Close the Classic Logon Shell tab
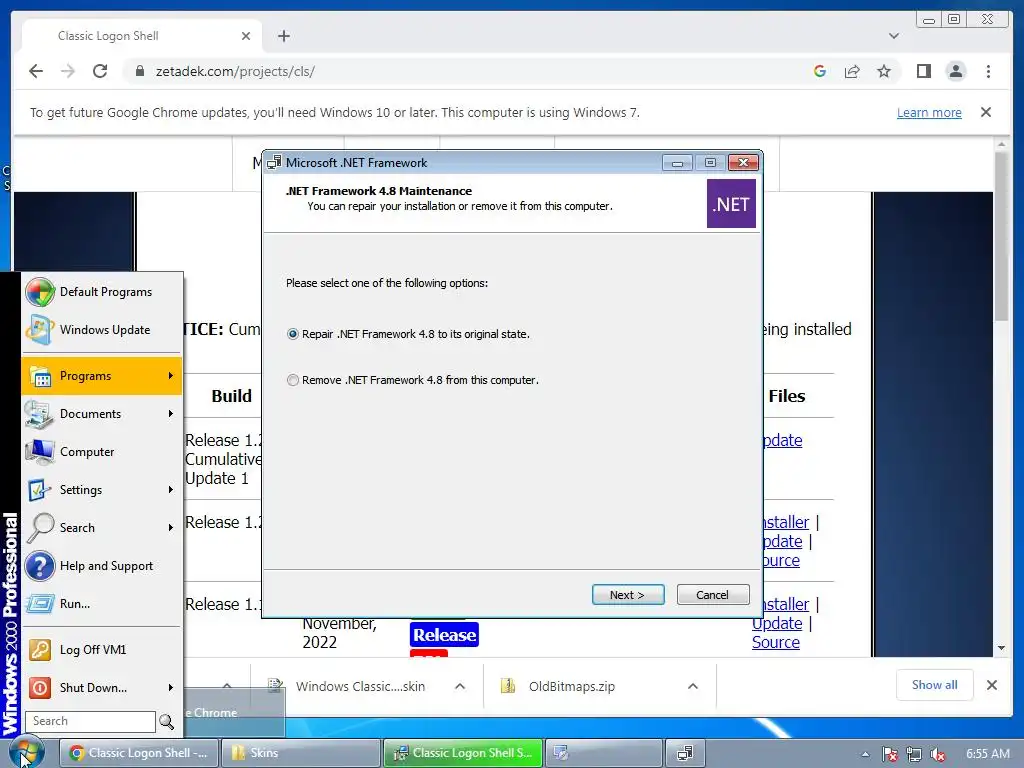1024x768 pixels. (246, 36)
